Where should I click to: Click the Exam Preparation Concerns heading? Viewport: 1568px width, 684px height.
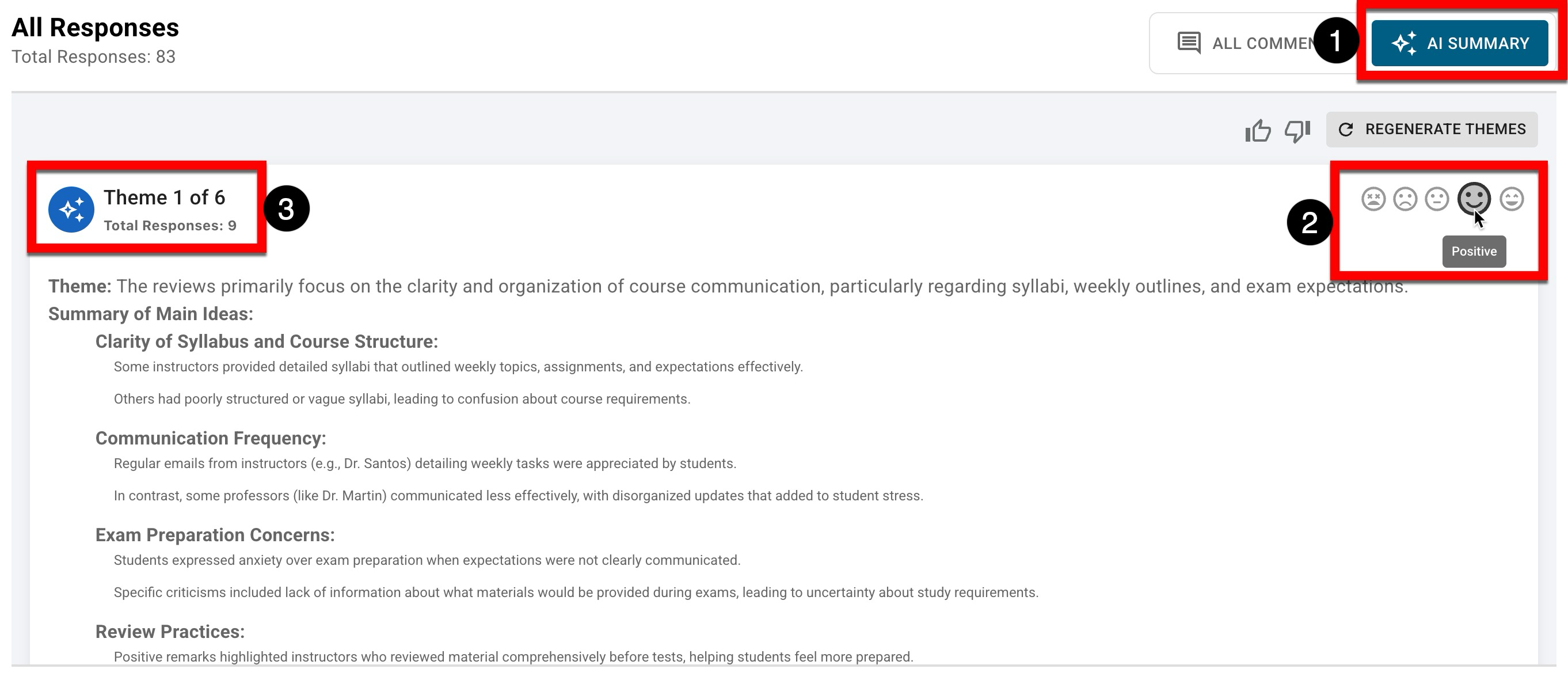tap(215, 535)
